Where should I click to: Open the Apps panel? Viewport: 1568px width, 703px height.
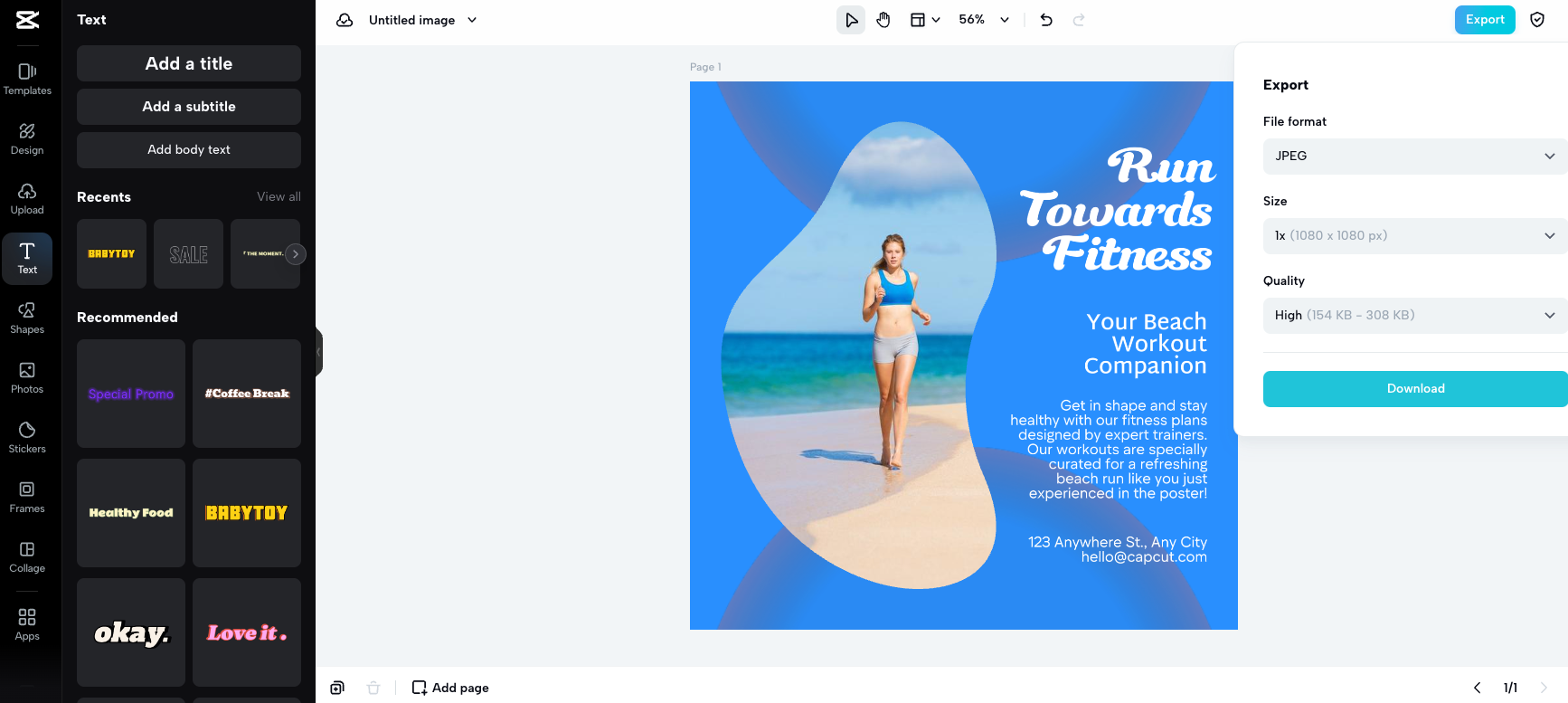coord(27,624)
